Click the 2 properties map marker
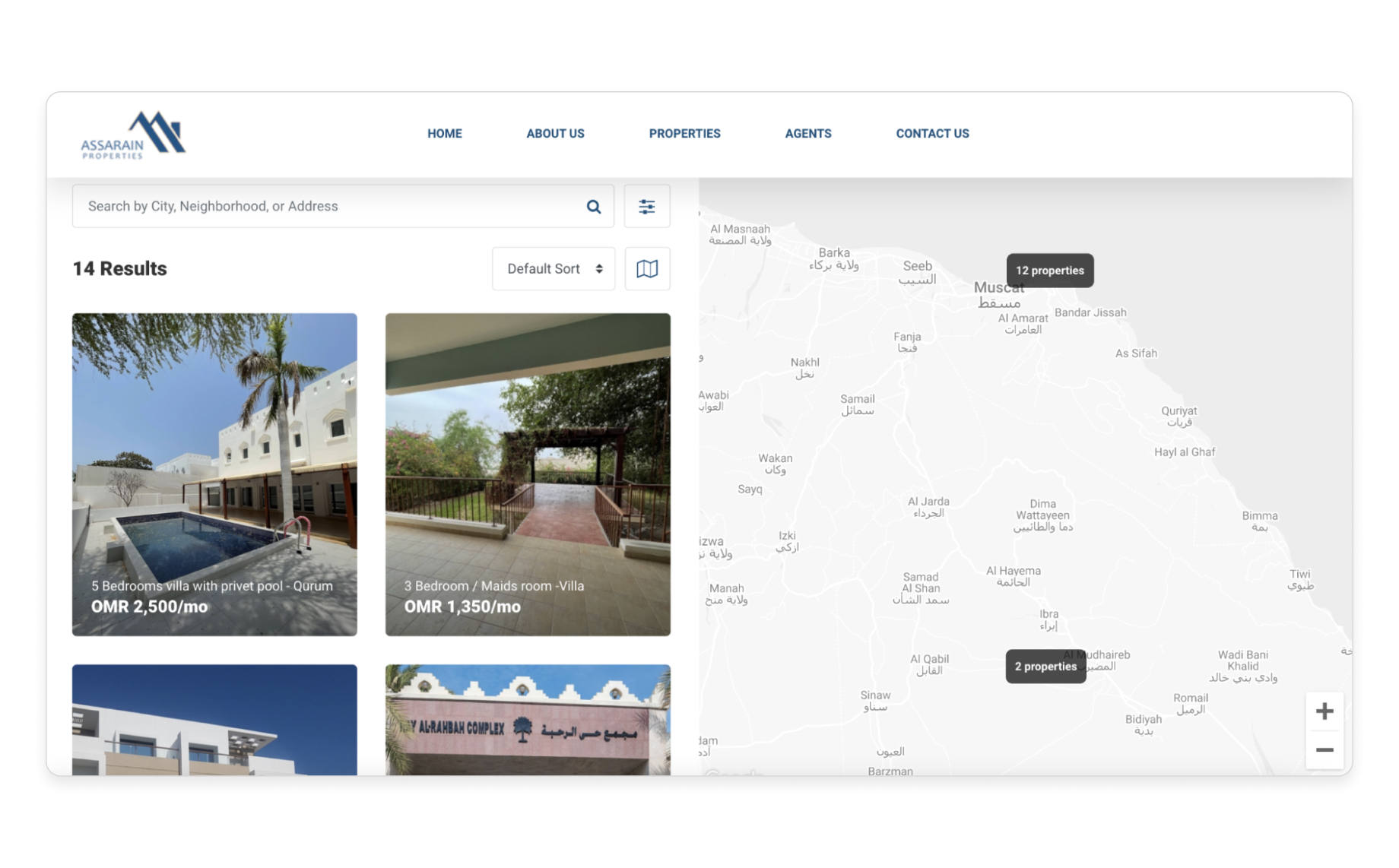Viewport: 1399px width, 868px height. [x=1045, y=667]
